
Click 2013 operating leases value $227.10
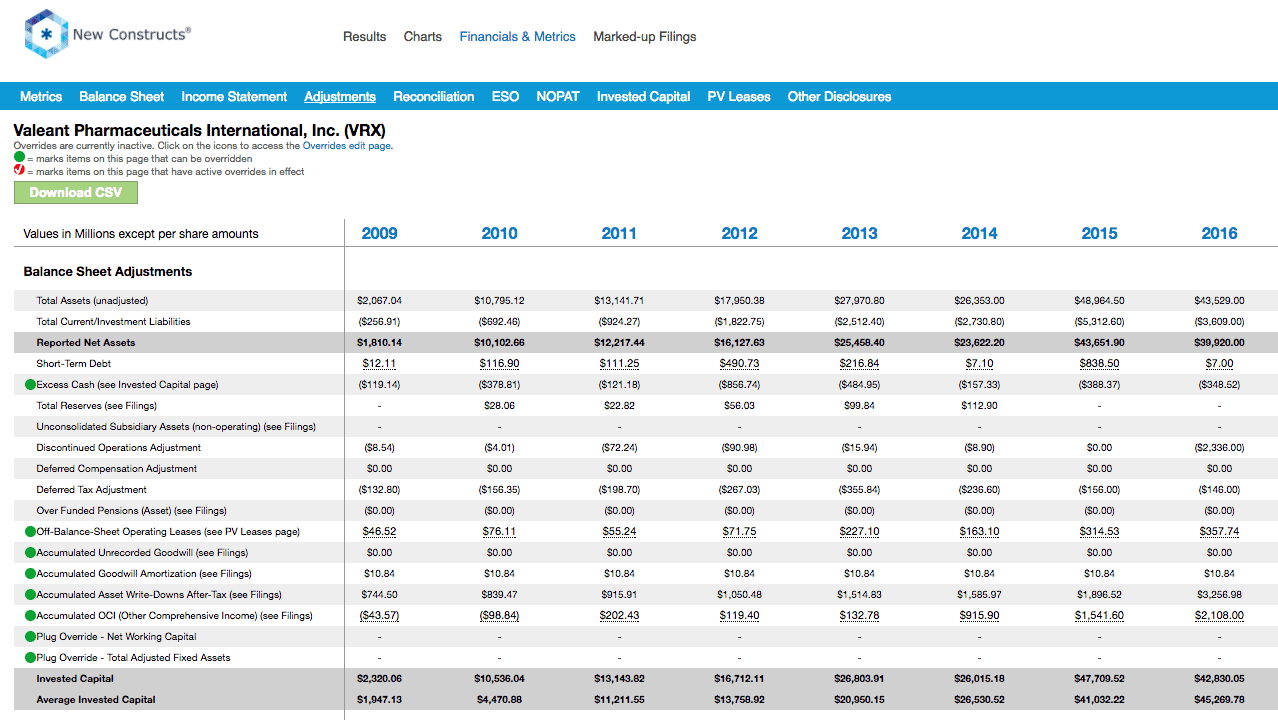(859, 532)
